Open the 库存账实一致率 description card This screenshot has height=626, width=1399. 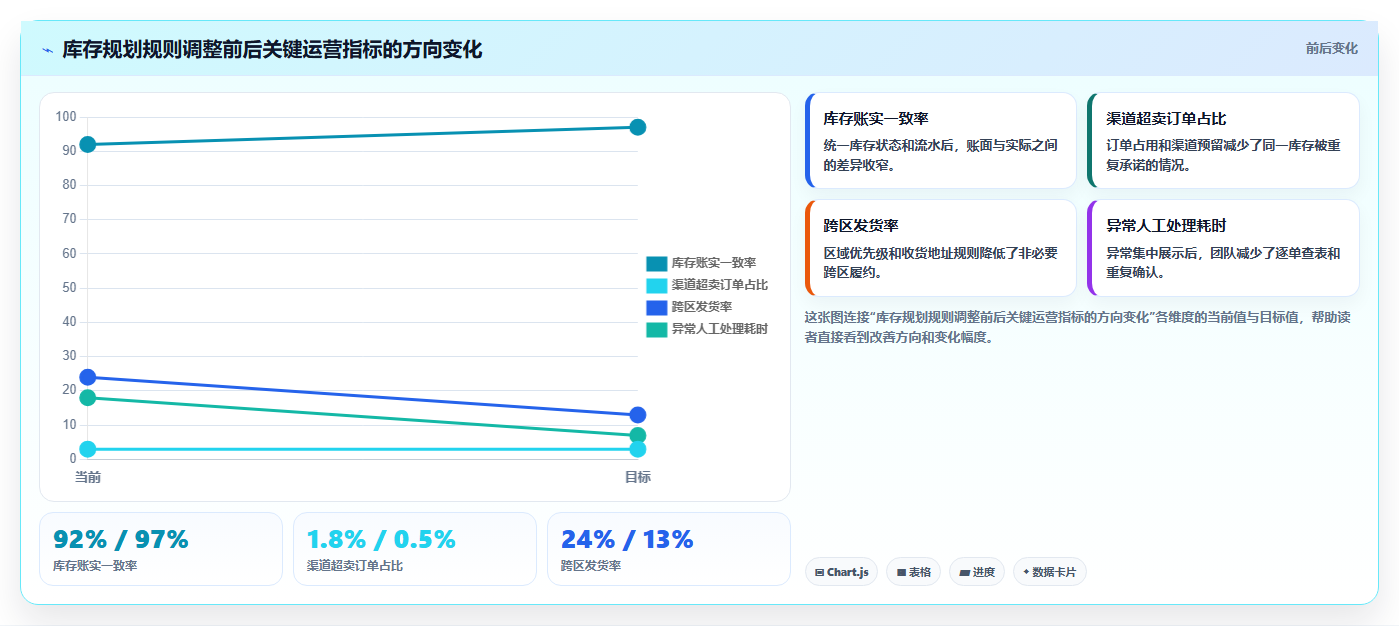(940, 141)
